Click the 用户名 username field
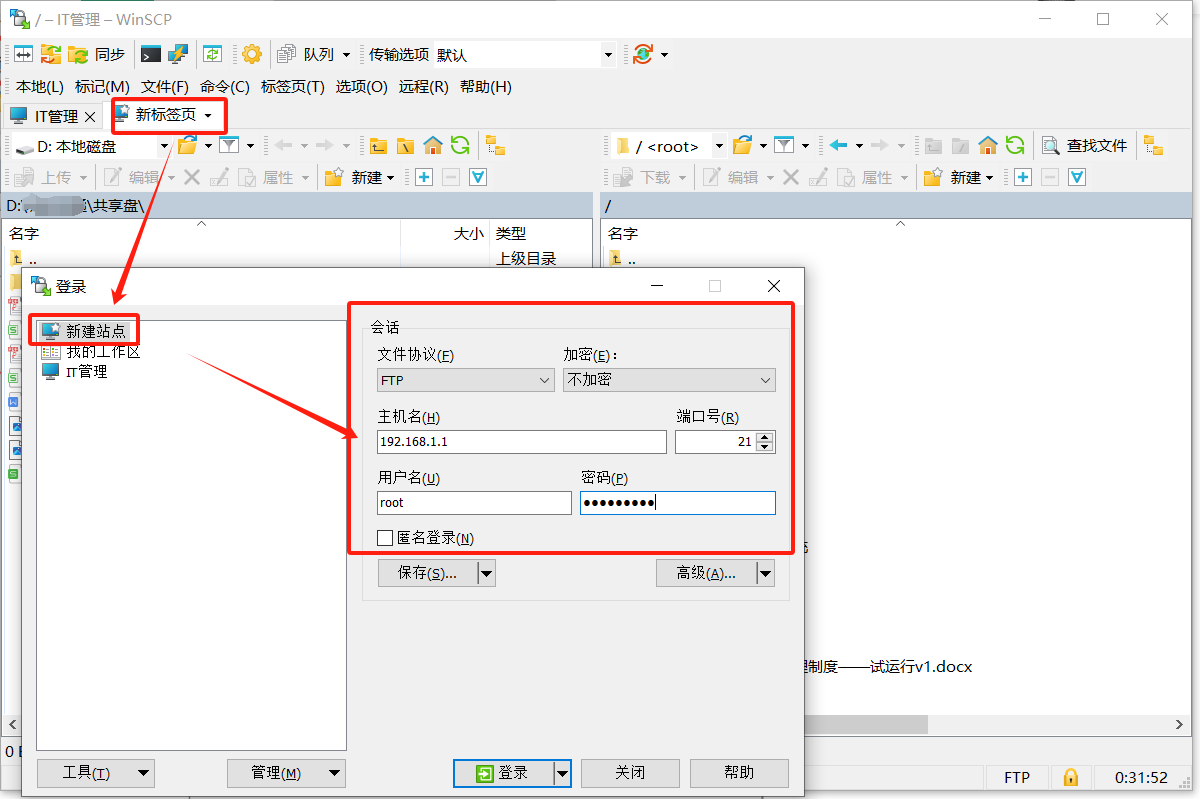The height and width of the screenshot is (799, 1200). pyautogui.click(x=474, y=502)
